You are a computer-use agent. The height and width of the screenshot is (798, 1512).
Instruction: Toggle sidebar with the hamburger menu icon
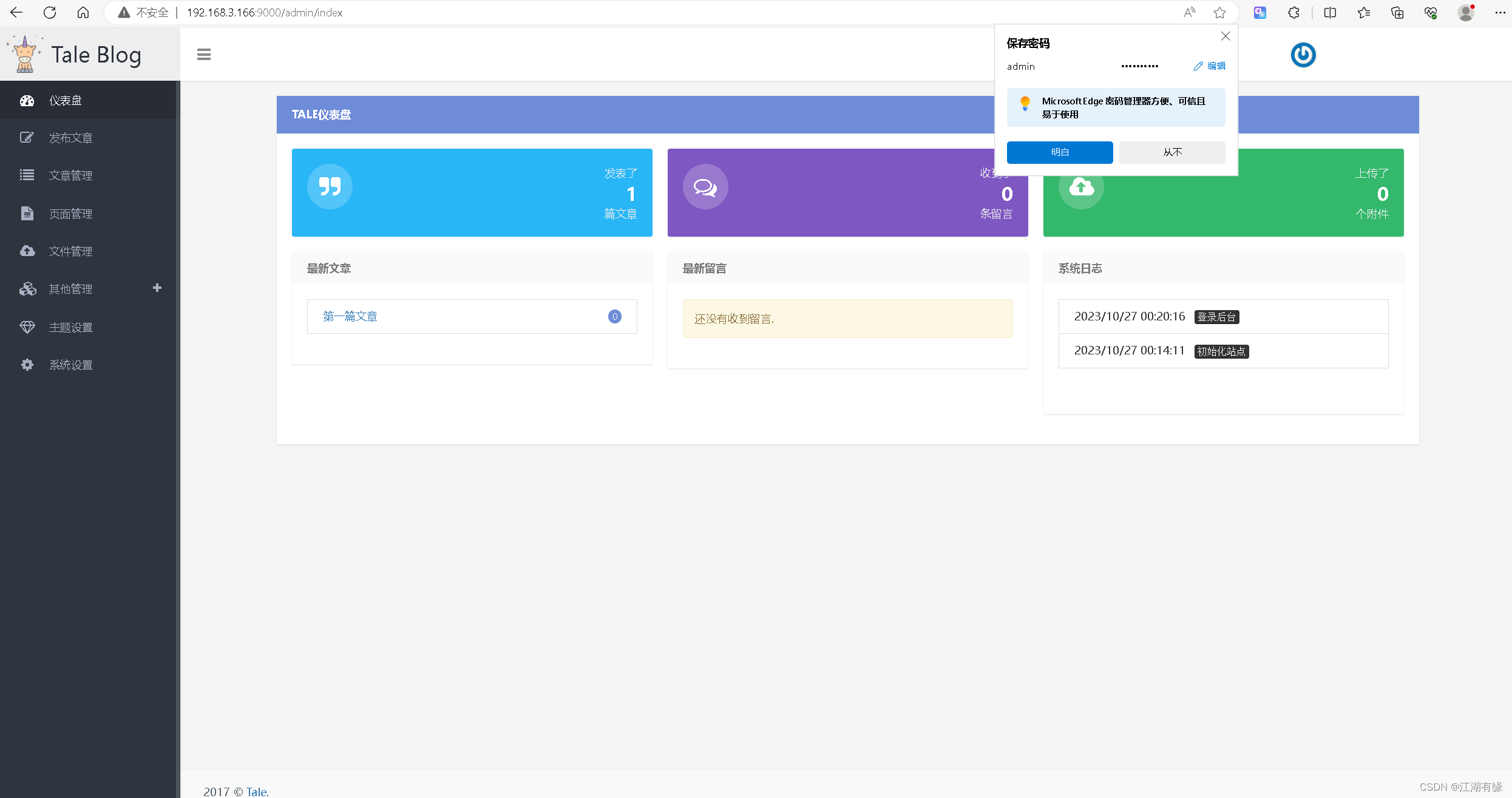pyautogui.click(x=204, y=55)
